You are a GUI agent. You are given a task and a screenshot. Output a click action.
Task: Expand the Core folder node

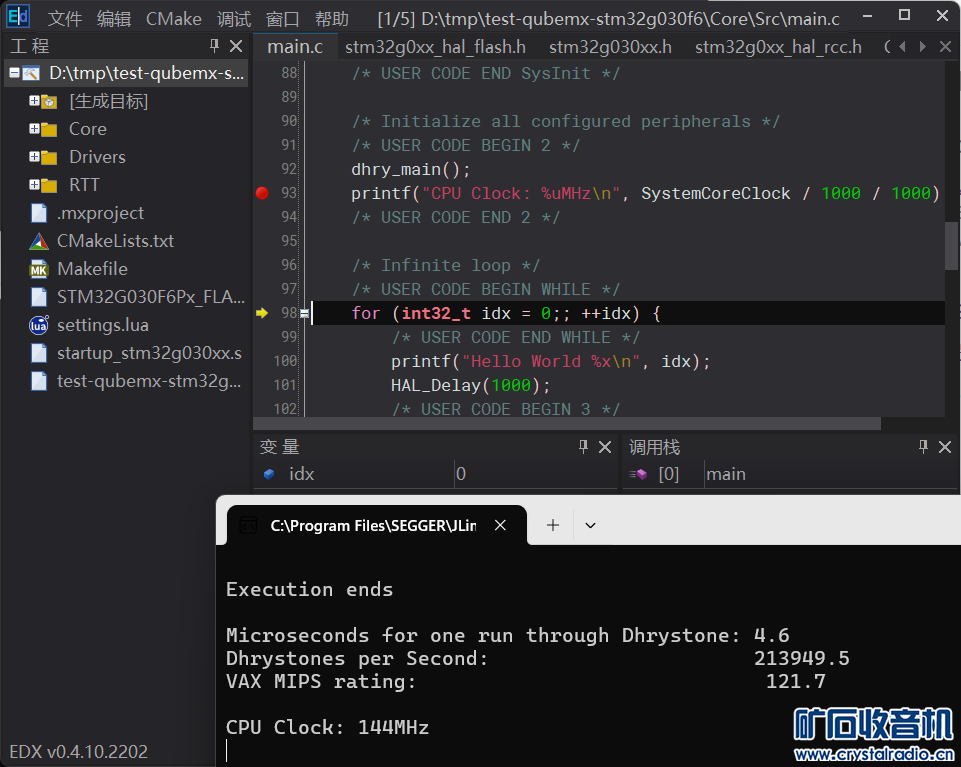coord(34,129)
